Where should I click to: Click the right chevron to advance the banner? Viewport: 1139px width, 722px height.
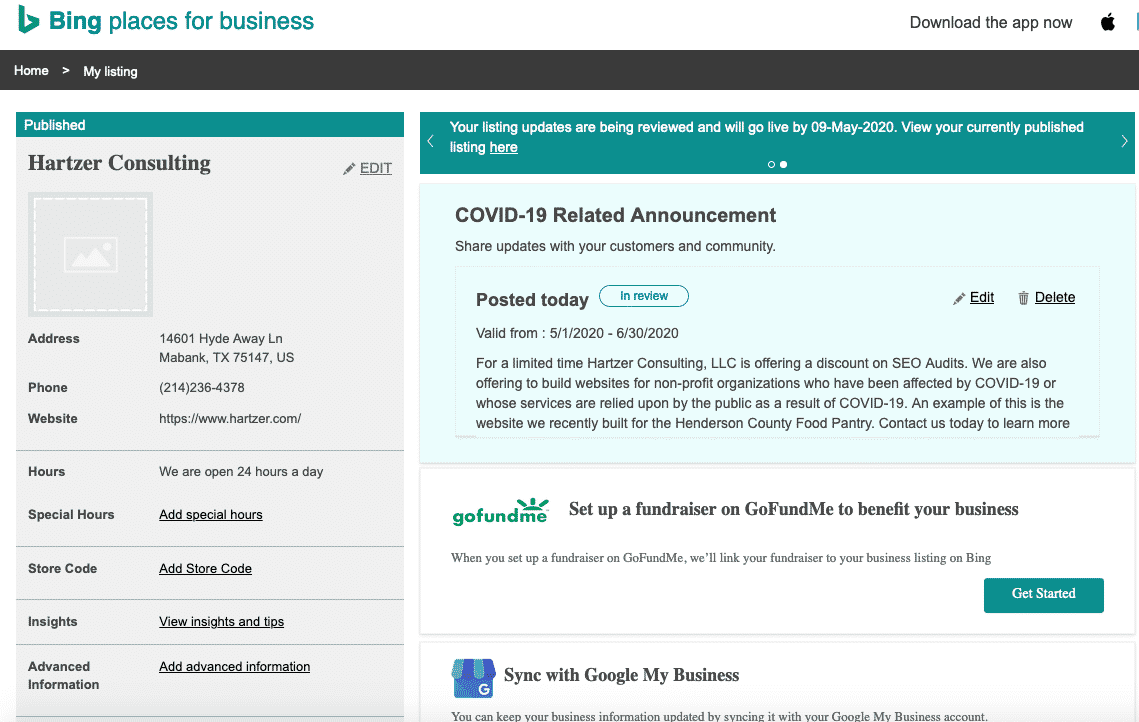[1123, 141]
